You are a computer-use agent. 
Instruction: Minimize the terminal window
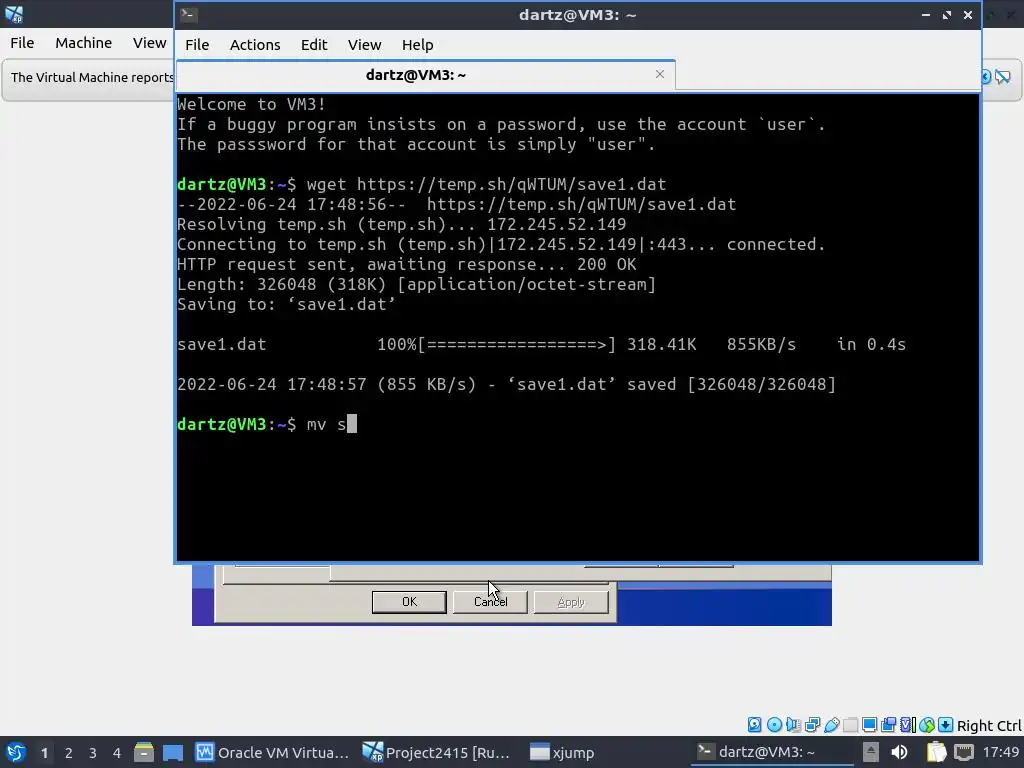[x=926, y=14]
